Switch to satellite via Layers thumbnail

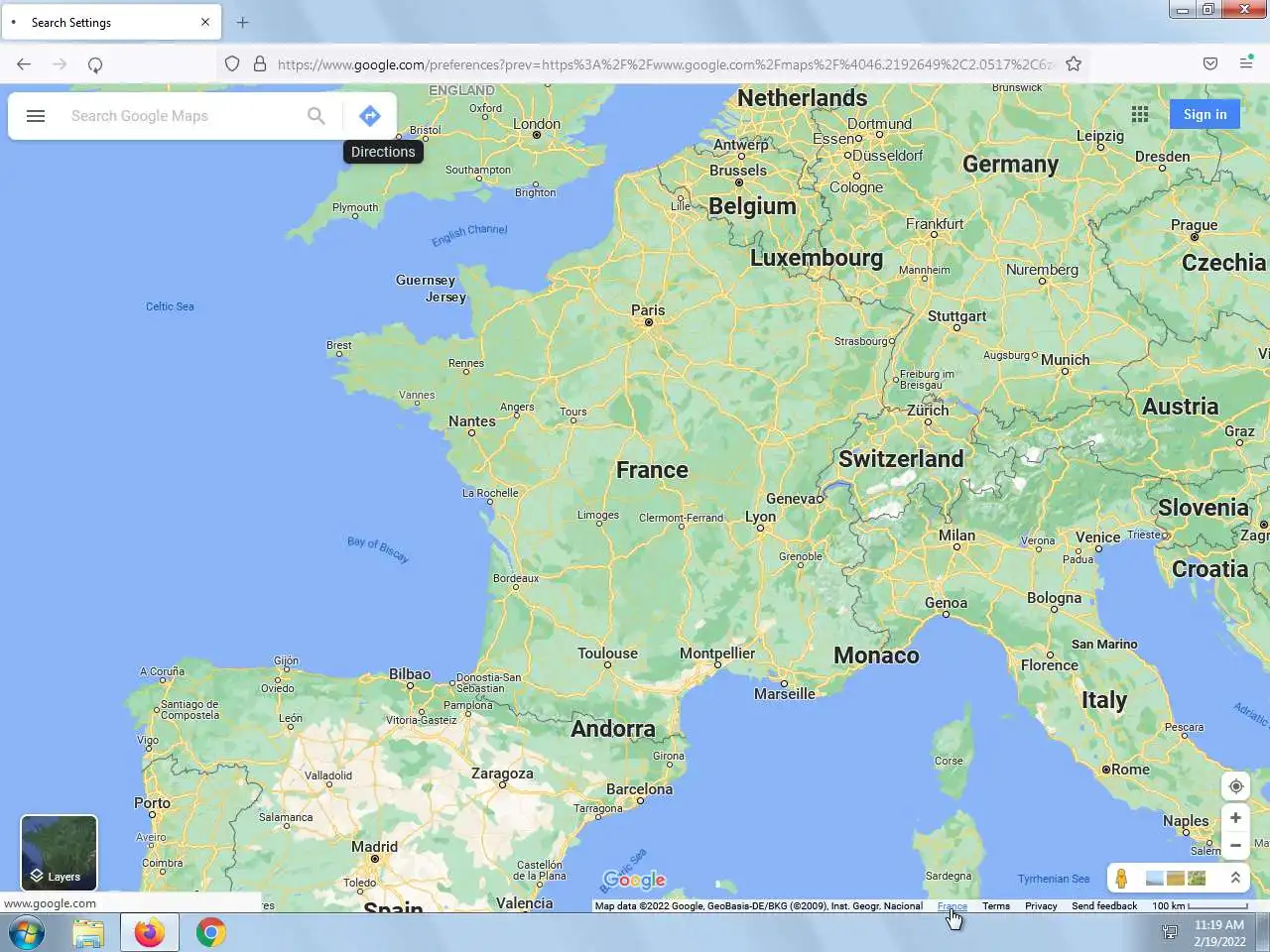coord(60,853)
